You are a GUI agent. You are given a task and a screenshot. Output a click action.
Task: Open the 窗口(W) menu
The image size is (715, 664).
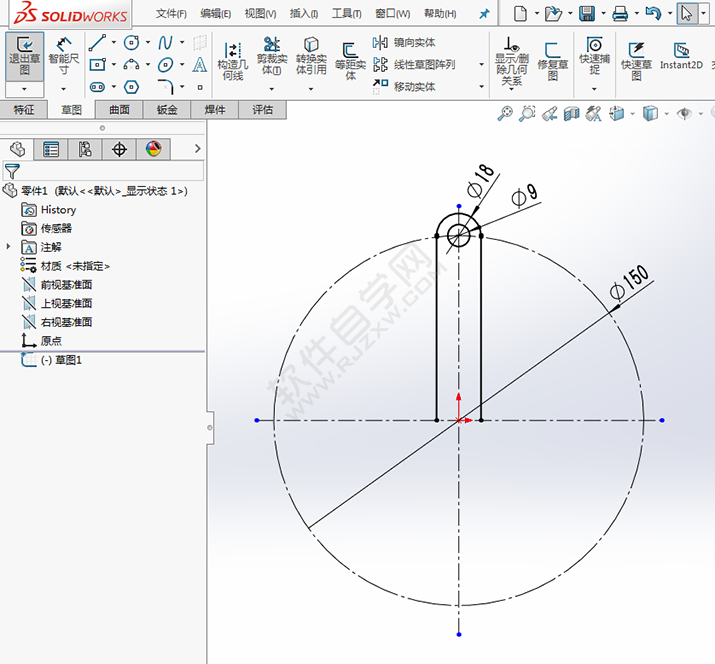[392, 14]
